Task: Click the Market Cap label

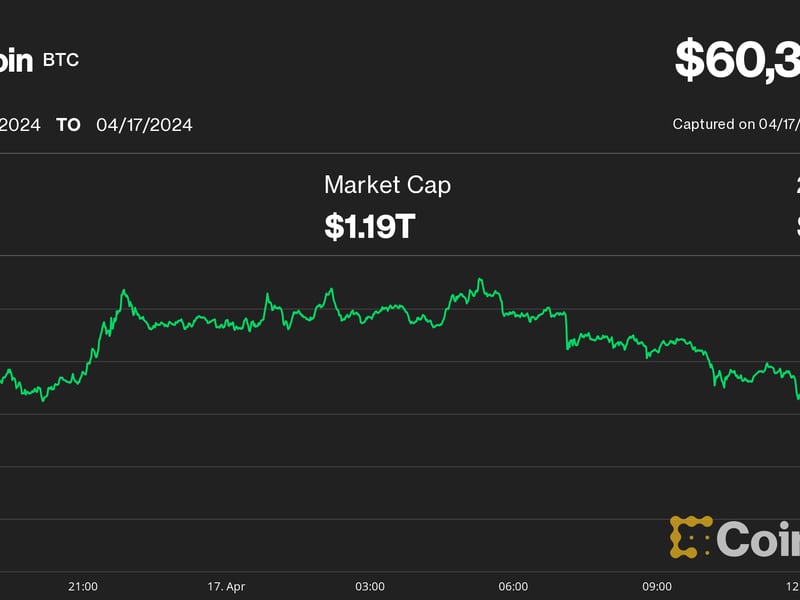Action: 387,185
